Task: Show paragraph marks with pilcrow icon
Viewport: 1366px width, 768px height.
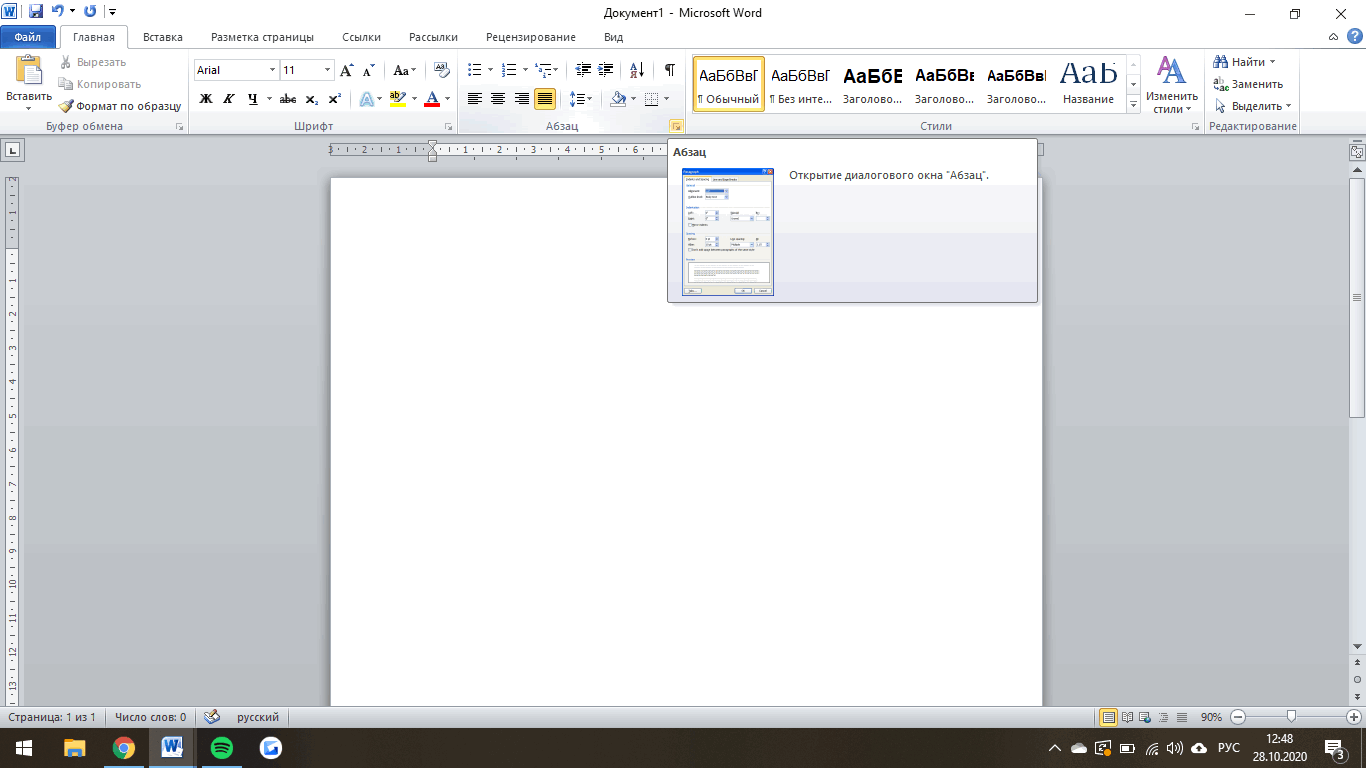Action: pyautogui.click(x=669, y=70)
